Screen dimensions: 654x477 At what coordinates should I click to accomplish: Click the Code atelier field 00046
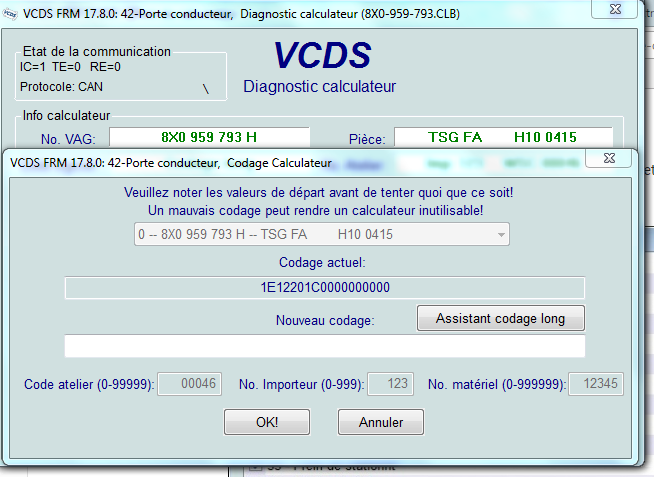(x=189, y=384)
